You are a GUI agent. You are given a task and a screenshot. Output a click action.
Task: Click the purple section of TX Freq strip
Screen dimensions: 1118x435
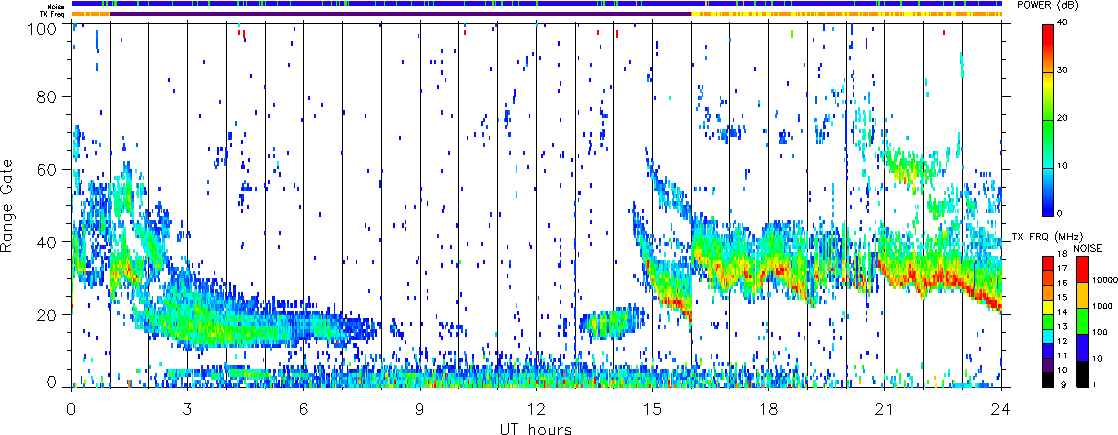400,14
